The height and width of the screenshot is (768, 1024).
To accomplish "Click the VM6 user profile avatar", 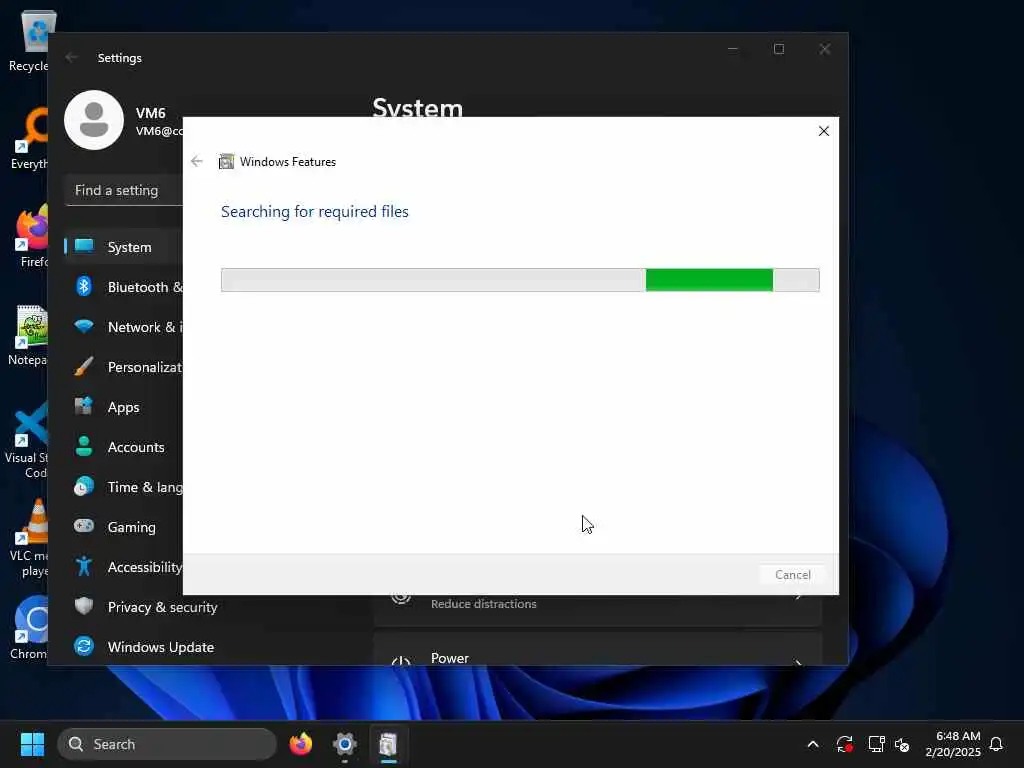I will (x=94, y=120).
